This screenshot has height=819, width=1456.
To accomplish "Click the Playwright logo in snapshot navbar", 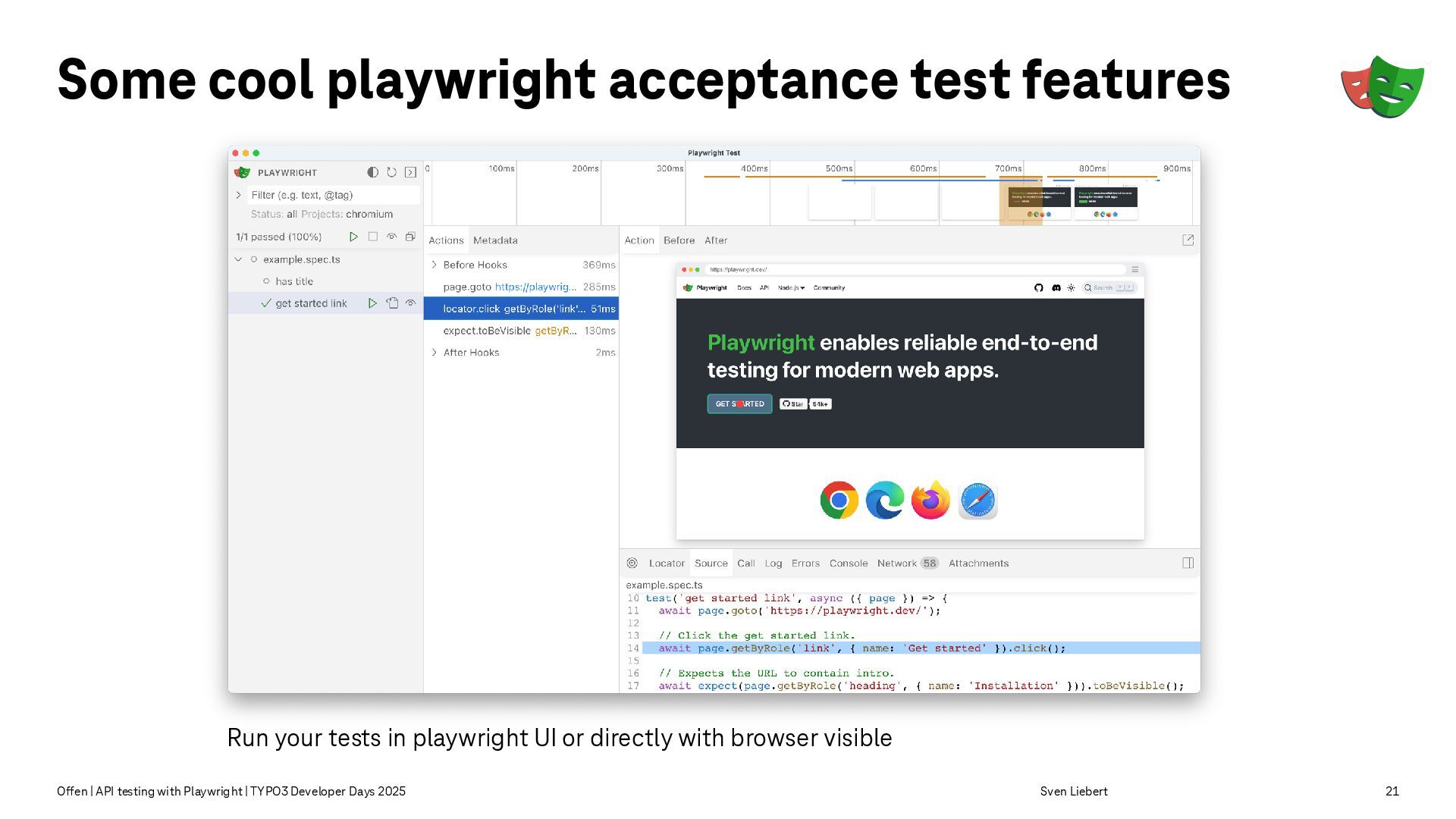I will click(704, 288).
